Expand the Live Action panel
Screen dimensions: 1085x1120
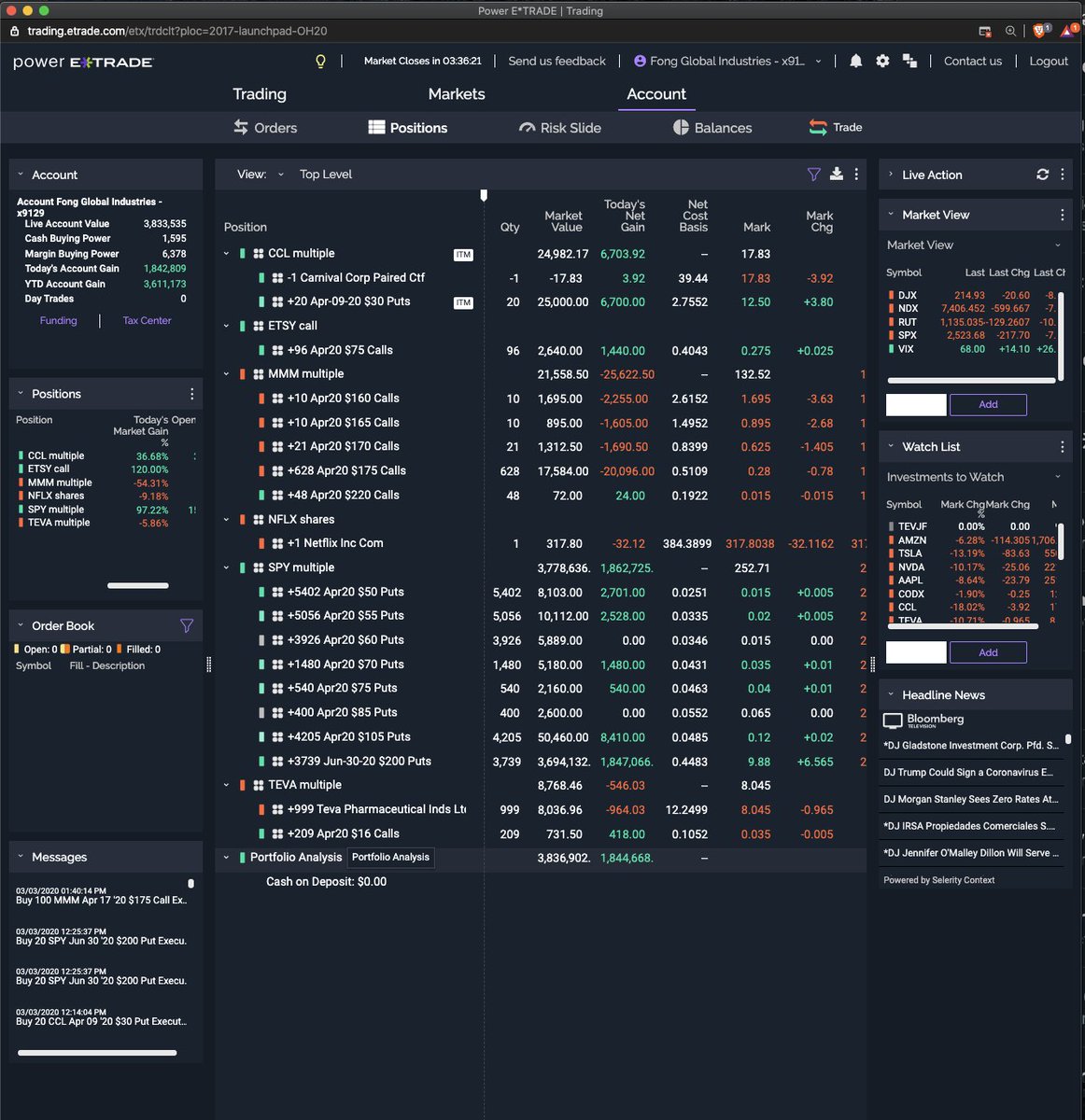pyautogui.click(x=891, y=175)
